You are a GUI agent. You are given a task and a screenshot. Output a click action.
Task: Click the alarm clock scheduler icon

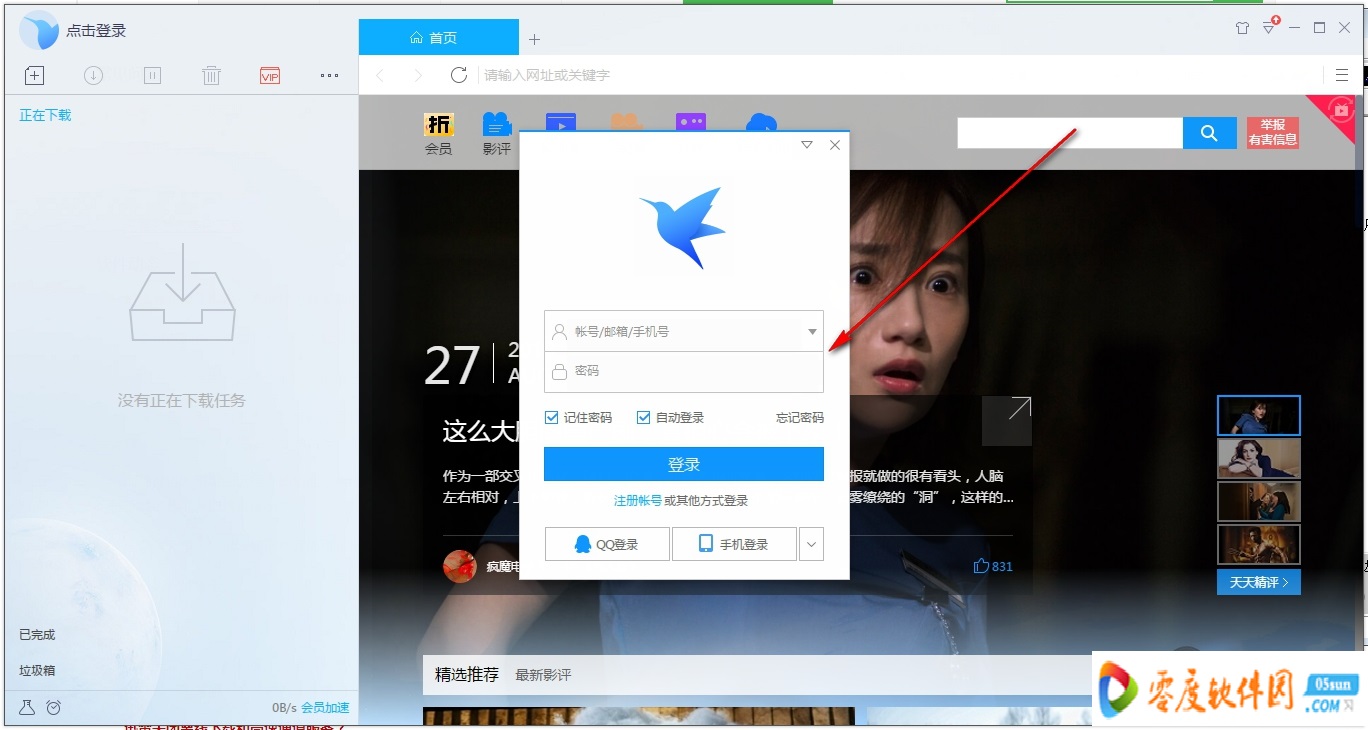[54, 707]
